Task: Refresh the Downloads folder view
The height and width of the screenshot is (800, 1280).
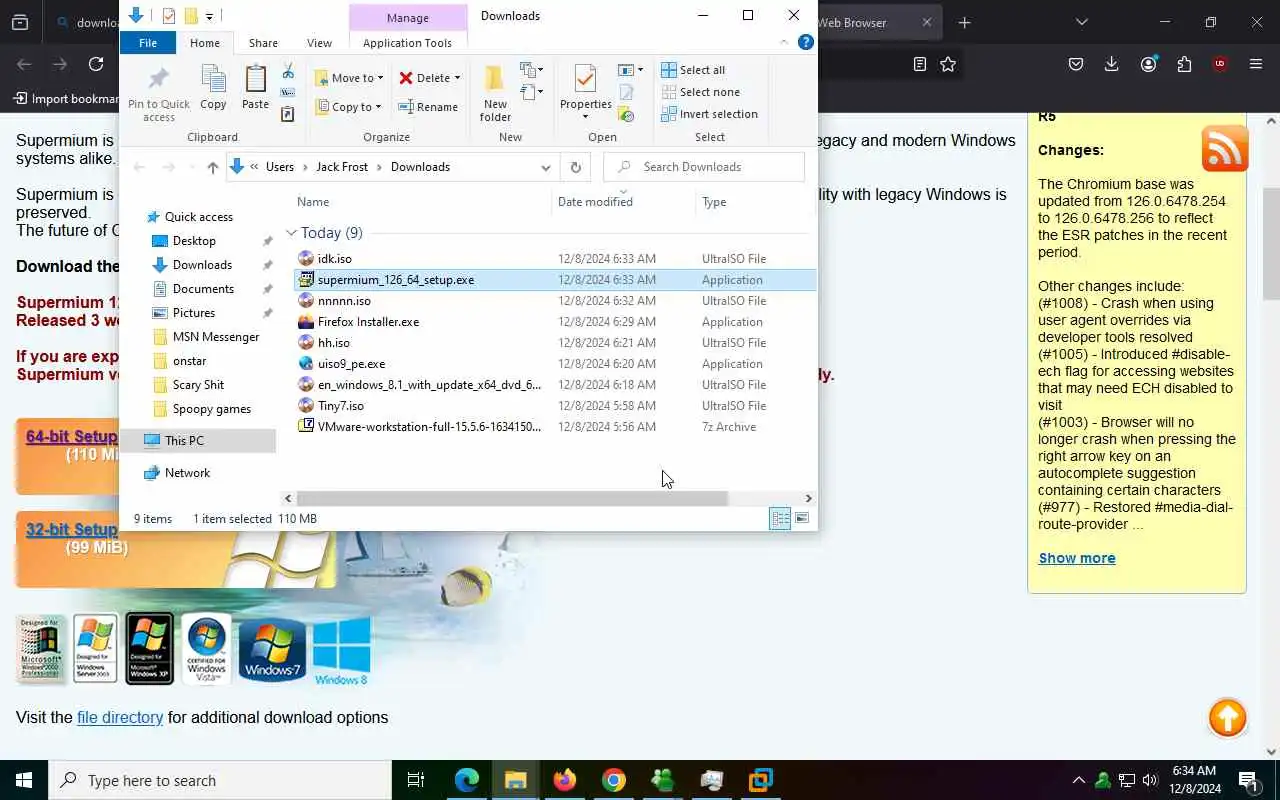Action: tap(575, 167)
